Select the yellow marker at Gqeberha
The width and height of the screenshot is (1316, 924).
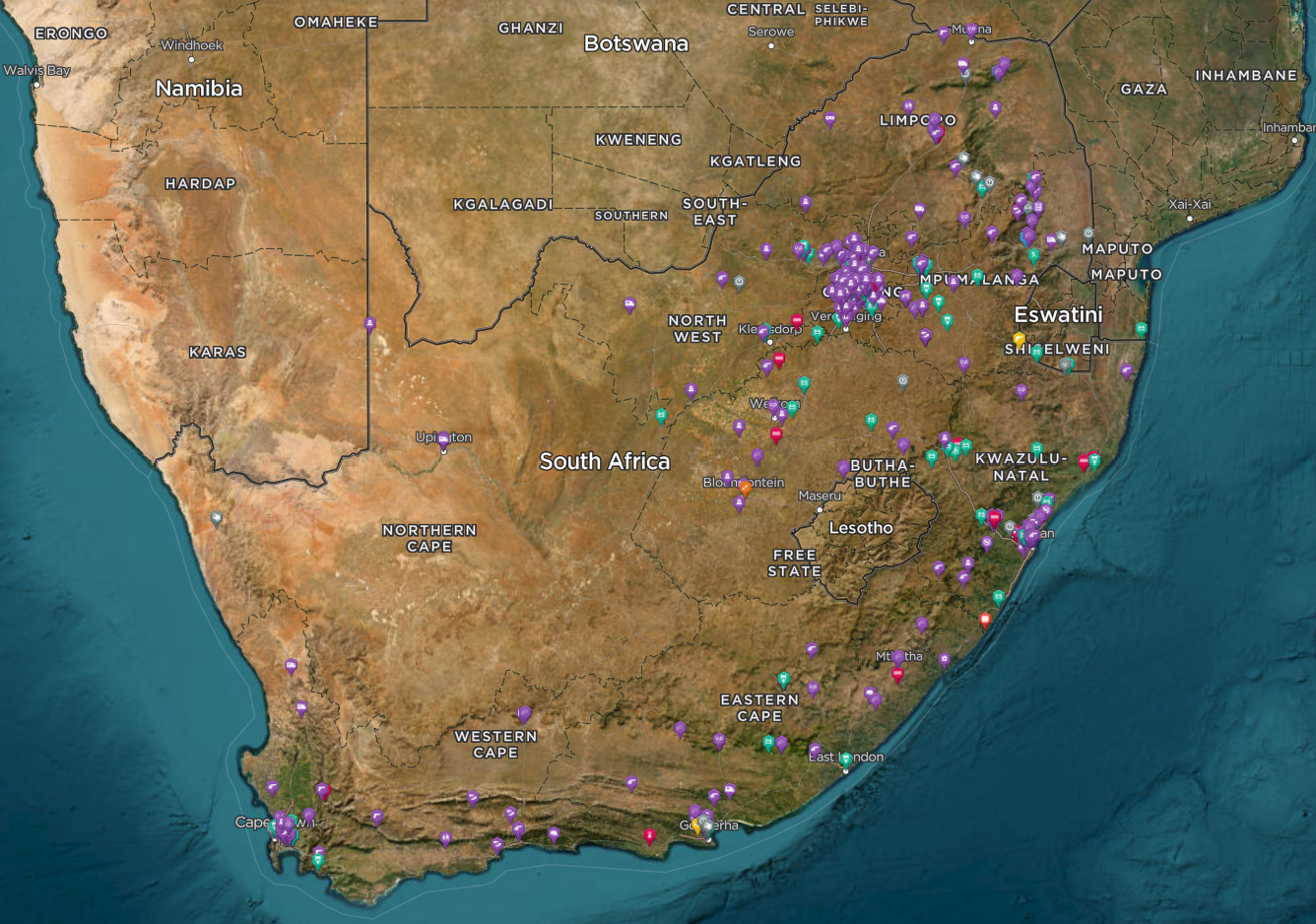click(696, 825)
